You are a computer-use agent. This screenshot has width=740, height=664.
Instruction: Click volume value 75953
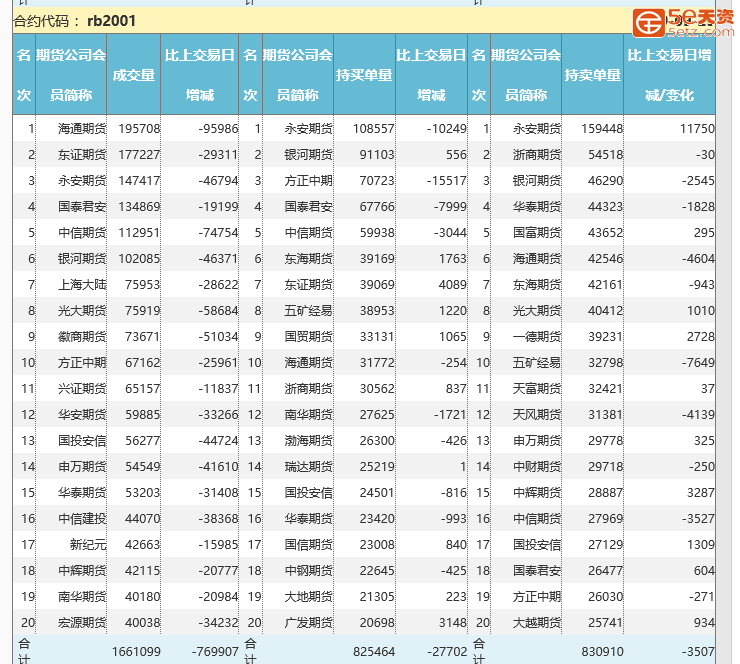[143, 285]
